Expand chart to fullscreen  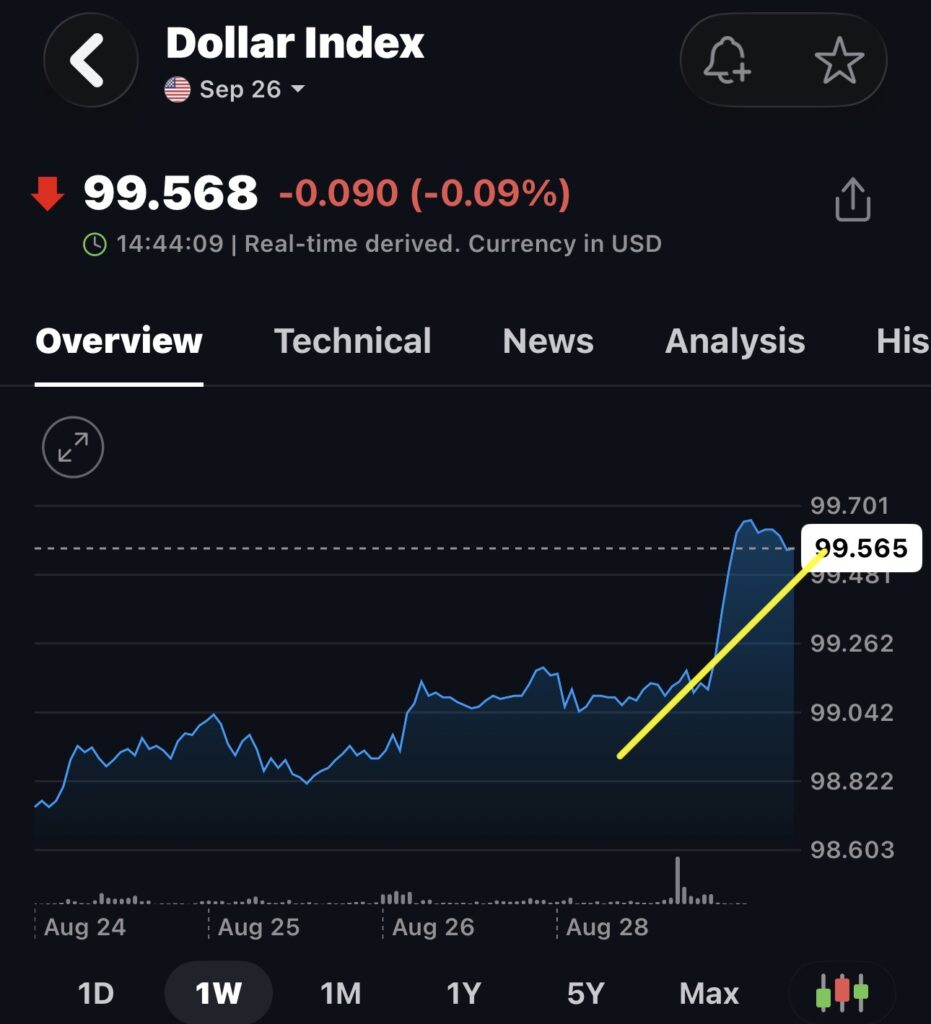click(73, 447)
